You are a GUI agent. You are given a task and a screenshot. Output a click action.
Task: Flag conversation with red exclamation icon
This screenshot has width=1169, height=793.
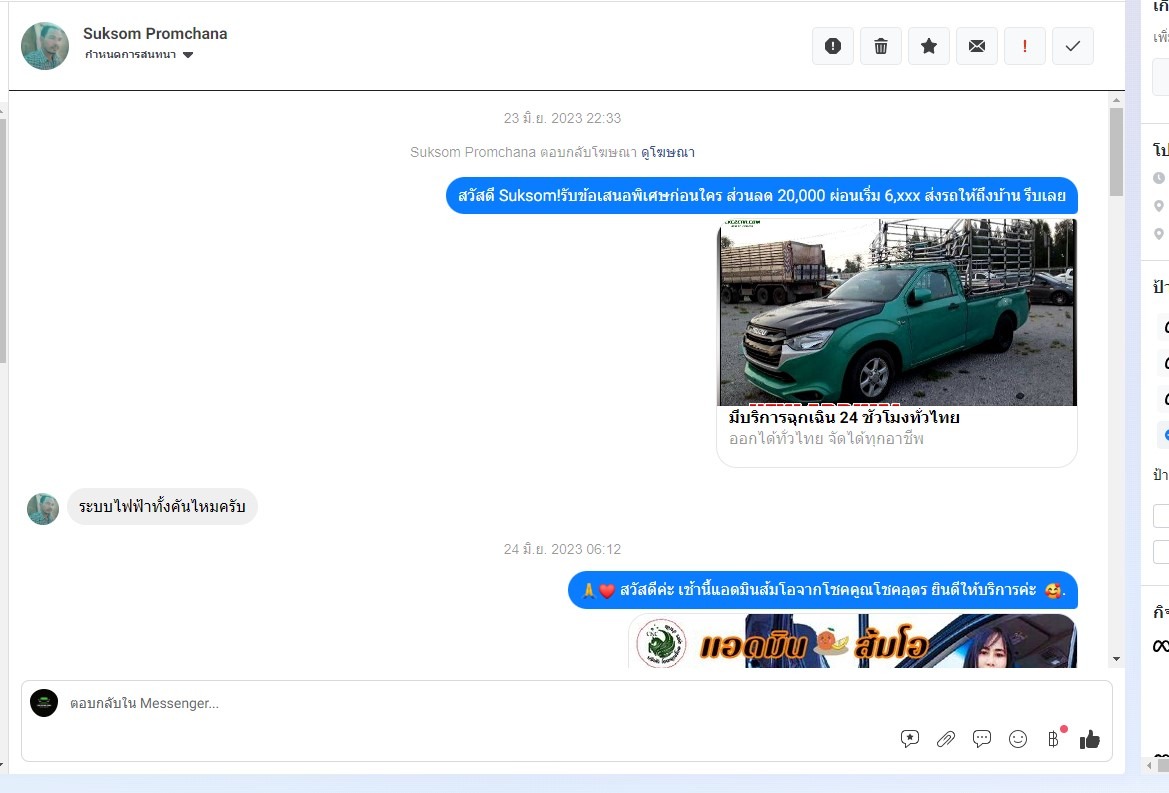click(1024, 46)
